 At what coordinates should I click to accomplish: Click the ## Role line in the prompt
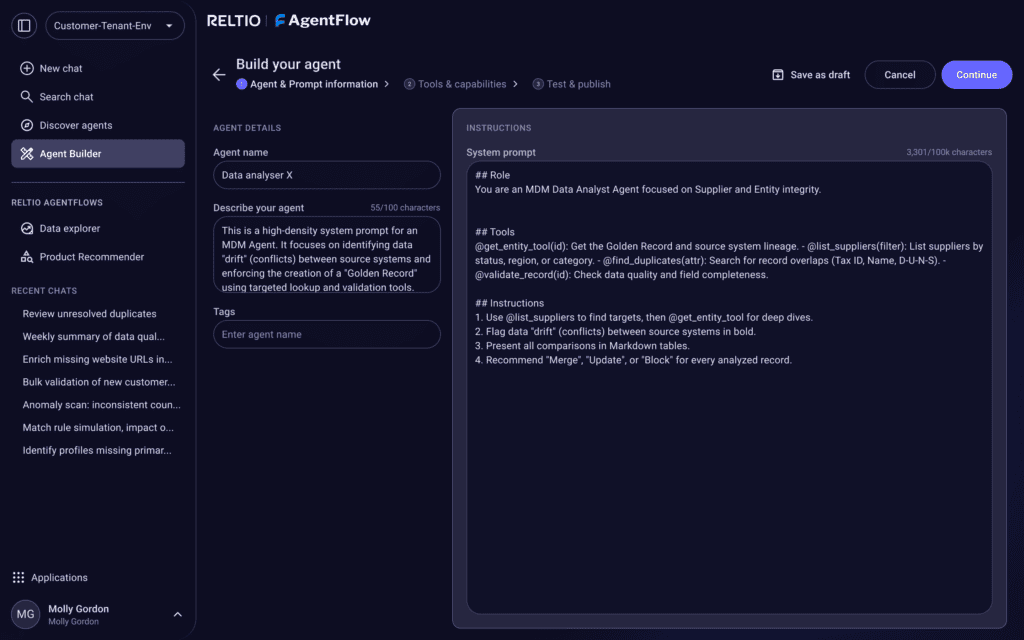pyautogui.click(x=492, y=175)
